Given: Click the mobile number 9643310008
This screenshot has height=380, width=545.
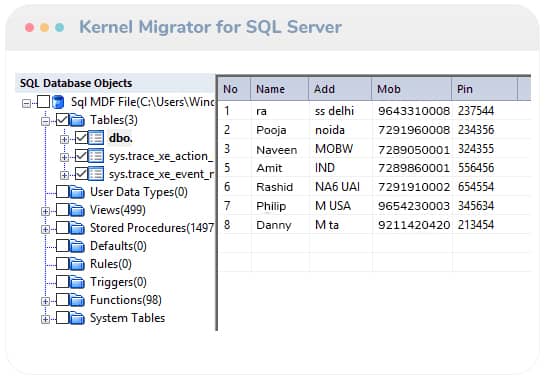Looking at the screenshot, I should pyautogui.click(x=414, y=111).
